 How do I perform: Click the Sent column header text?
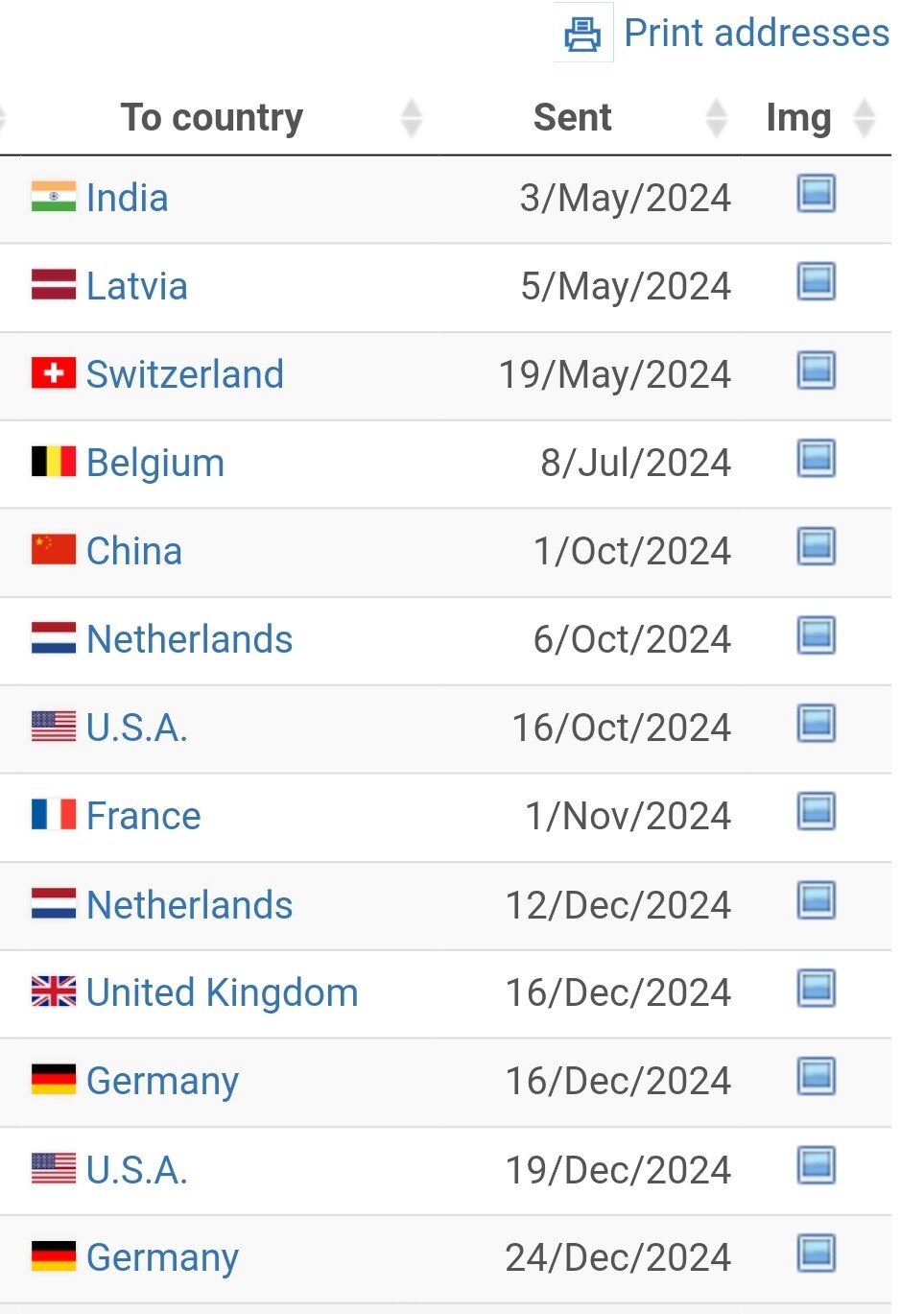click(x=573, y=117)
